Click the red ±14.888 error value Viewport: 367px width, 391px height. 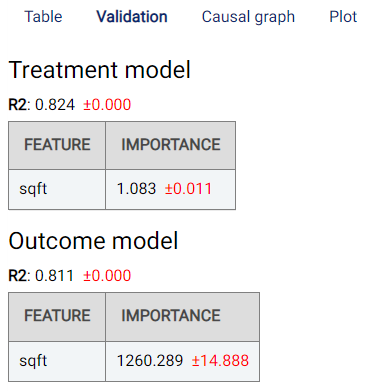pos(220,361)
